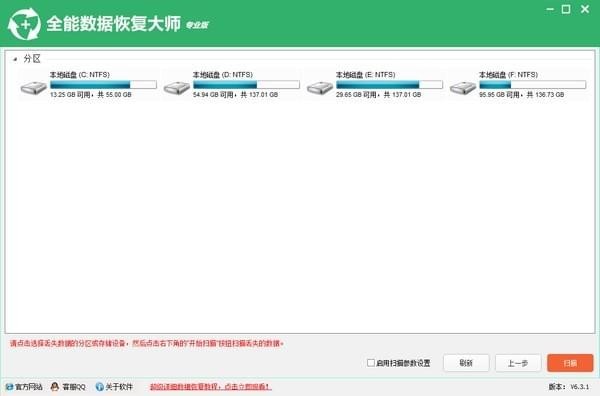
Task: Open the 关于软件 link
Action: tap(119, 387)
